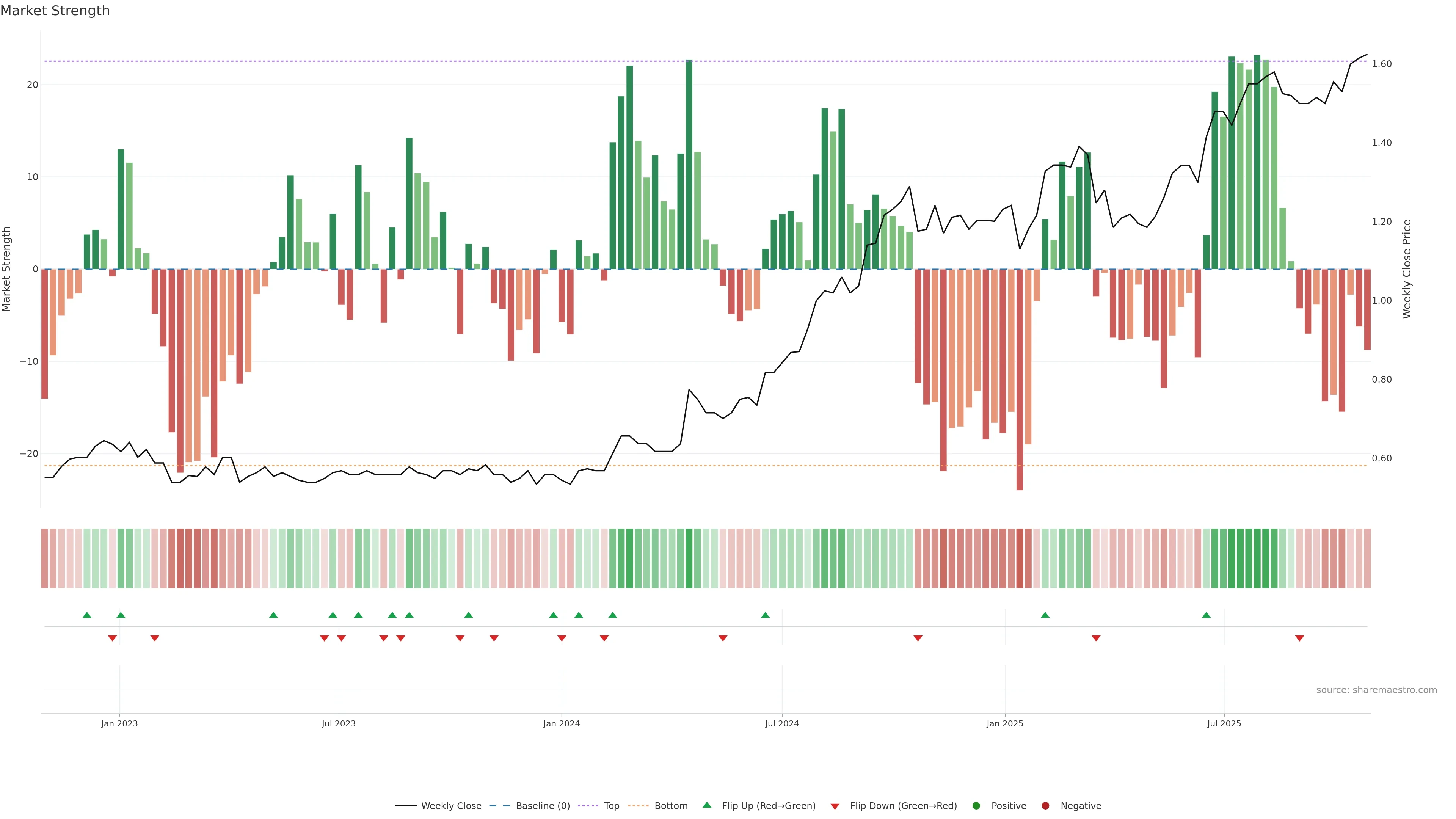Screen dimensions: 1456x819
Task: Click the source: sharemaestro.com text
Action: (1376, 690)
